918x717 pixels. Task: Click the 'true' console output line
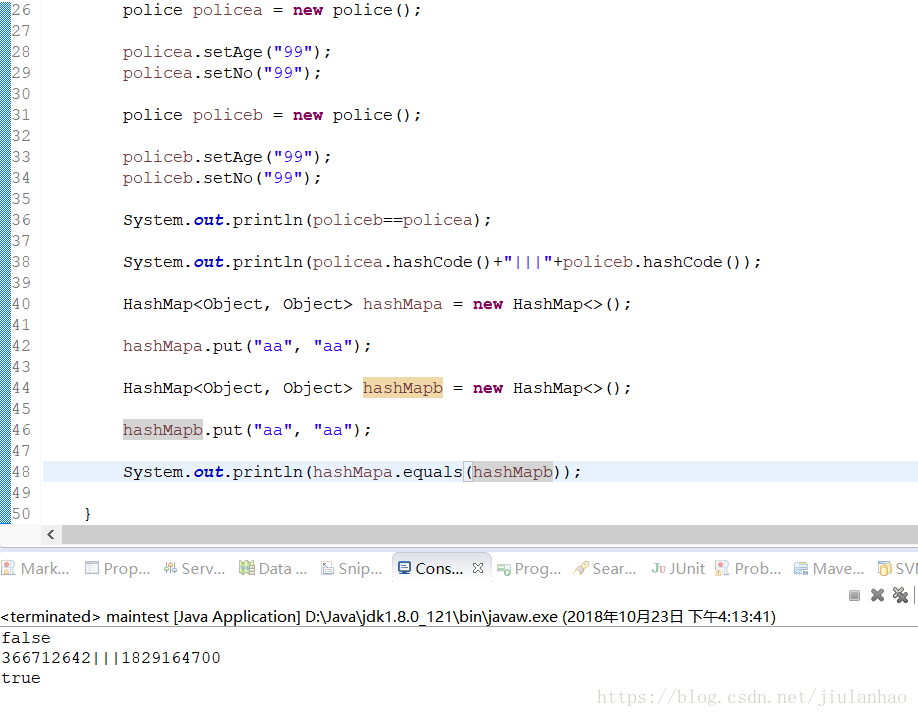tap(21, 678)
